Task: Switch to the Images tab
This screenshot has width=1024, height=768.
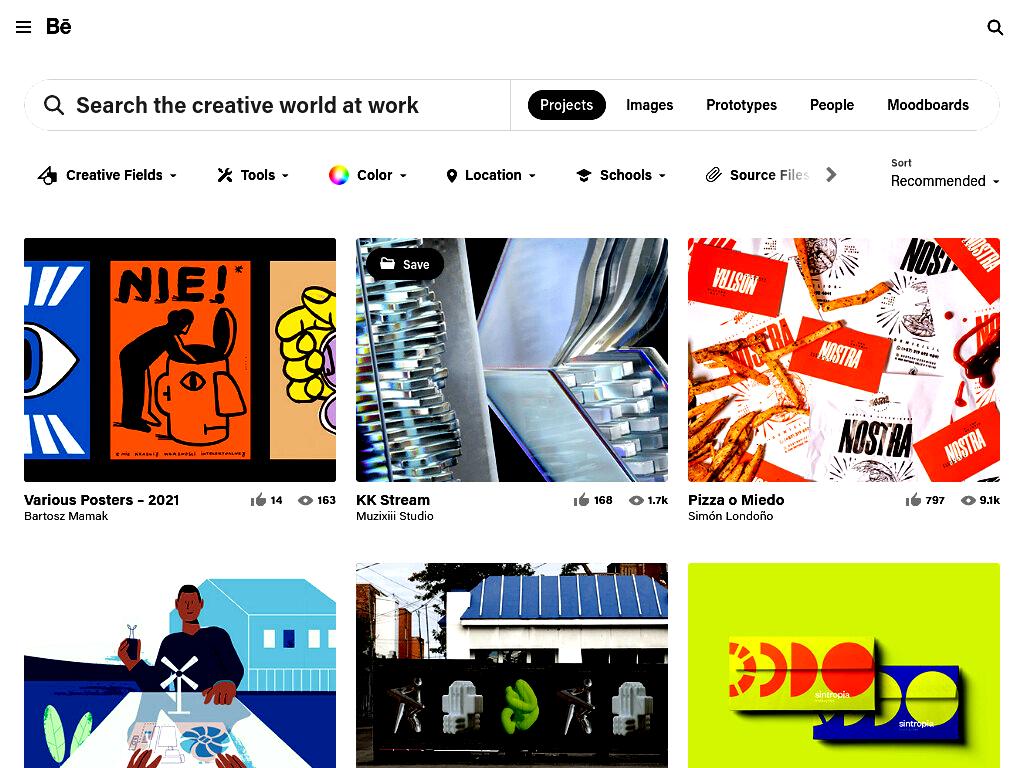Action: click(649, 105)
